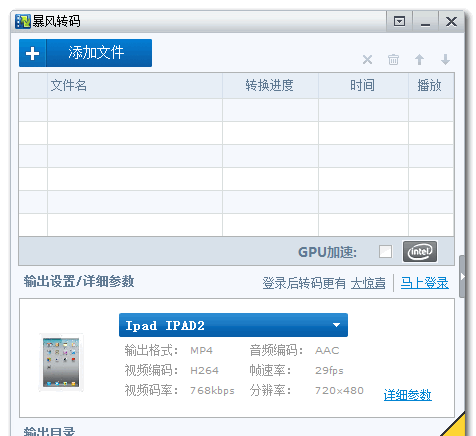Click the 时间 column header
Image resolution: width=476 pixels, height=436 pixels.
362,85
